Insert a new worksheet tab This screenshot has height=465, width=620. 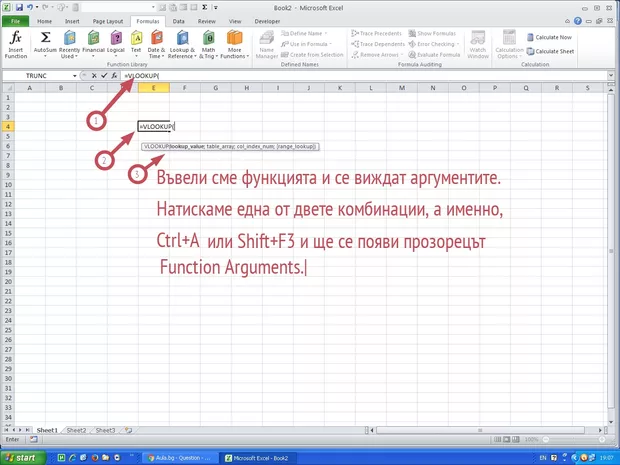[128, 430]
